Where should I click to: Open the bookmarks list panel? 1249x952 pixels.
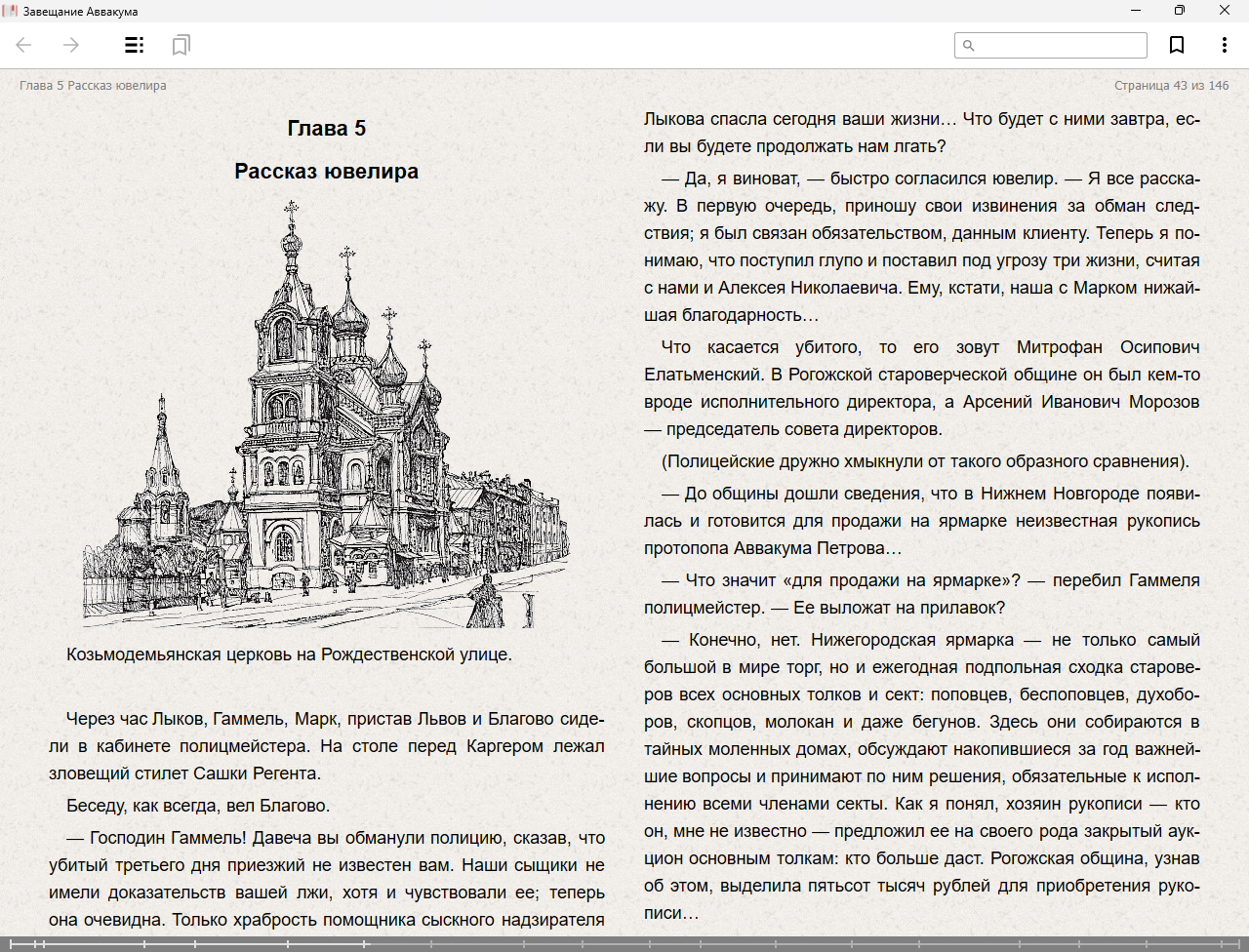click(181, 45)
